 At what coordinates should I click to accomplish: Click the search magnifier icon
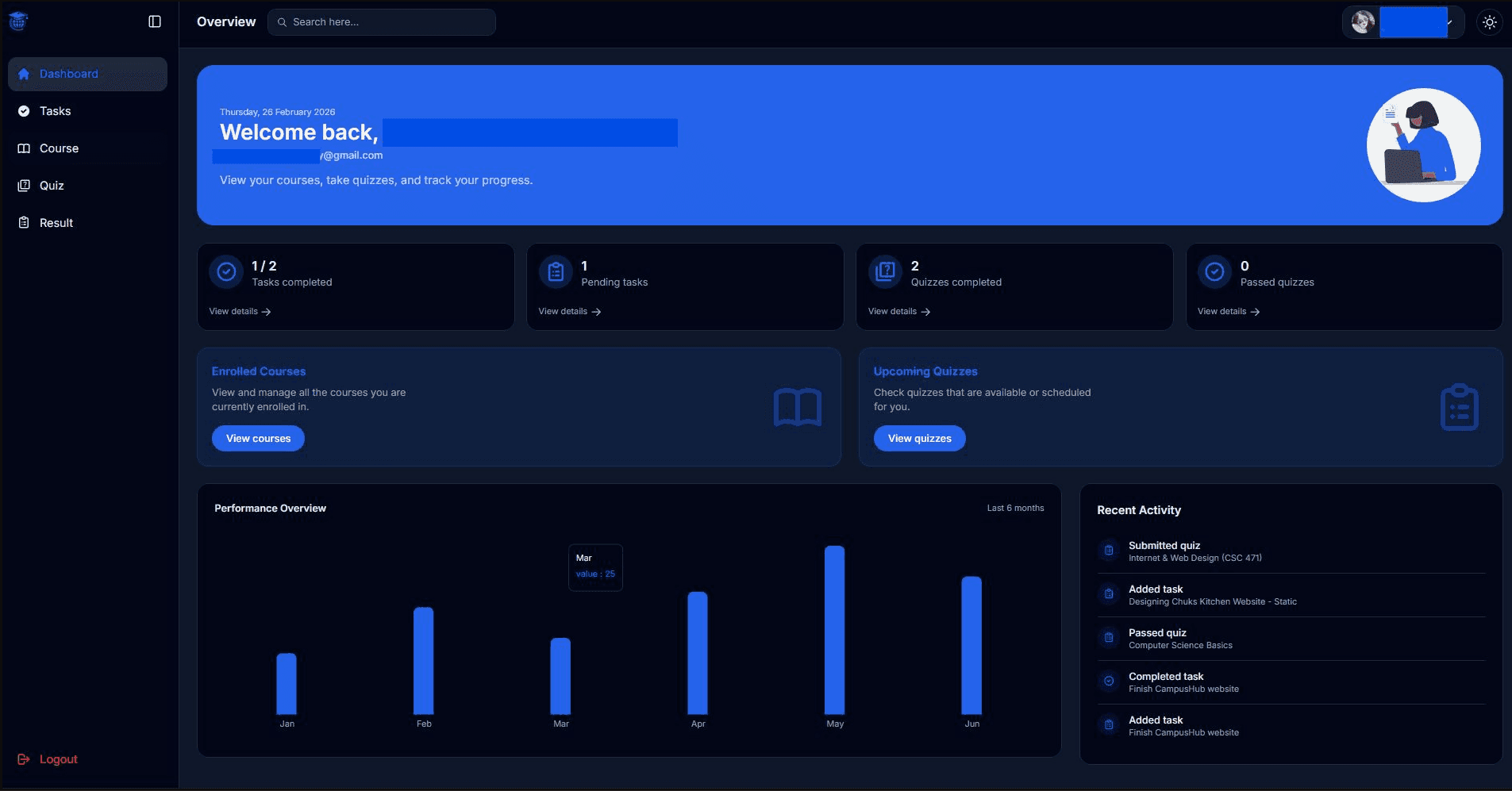(282, 22)
